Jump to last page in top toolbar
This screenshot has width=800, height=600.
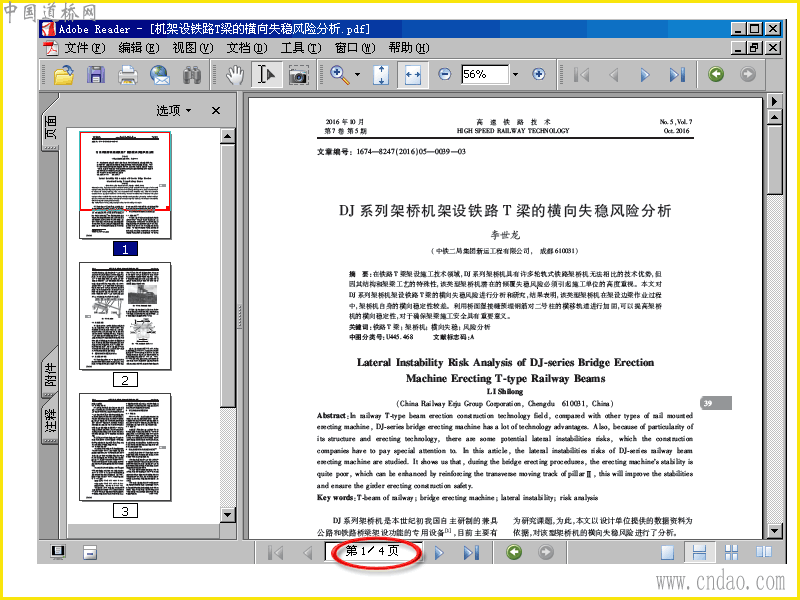[x=677, y=75]
